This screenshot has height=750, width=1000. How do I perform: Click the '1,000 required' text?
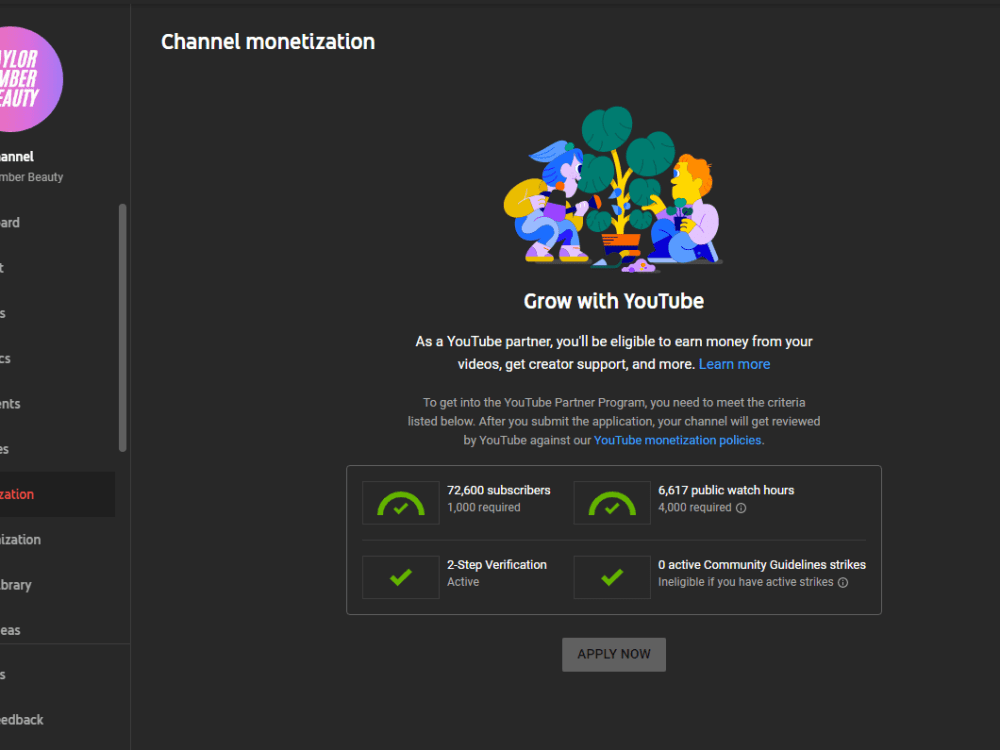483,508
